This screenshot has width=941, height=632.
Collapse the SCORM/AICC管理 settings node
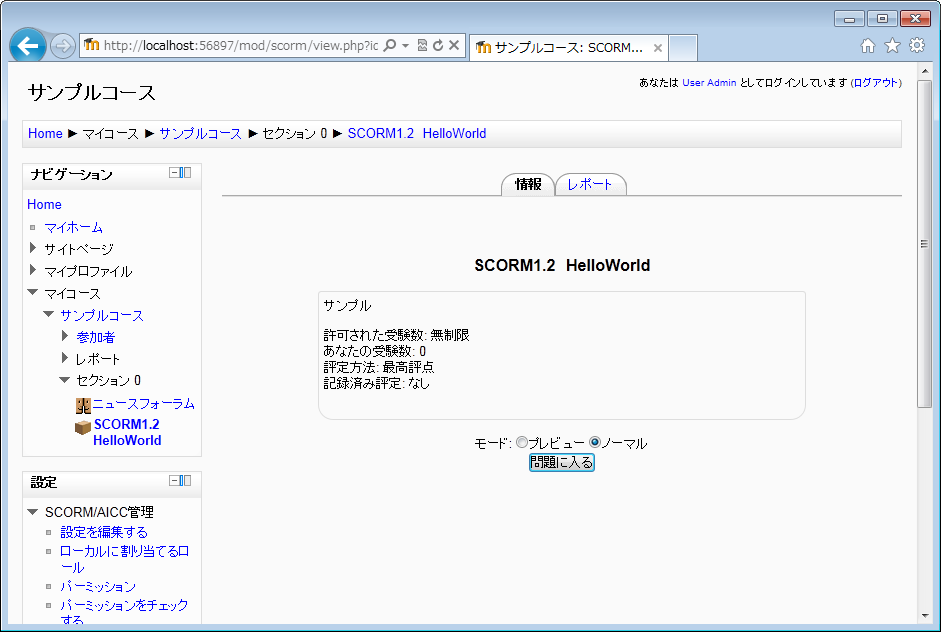(x=33, y=512)
